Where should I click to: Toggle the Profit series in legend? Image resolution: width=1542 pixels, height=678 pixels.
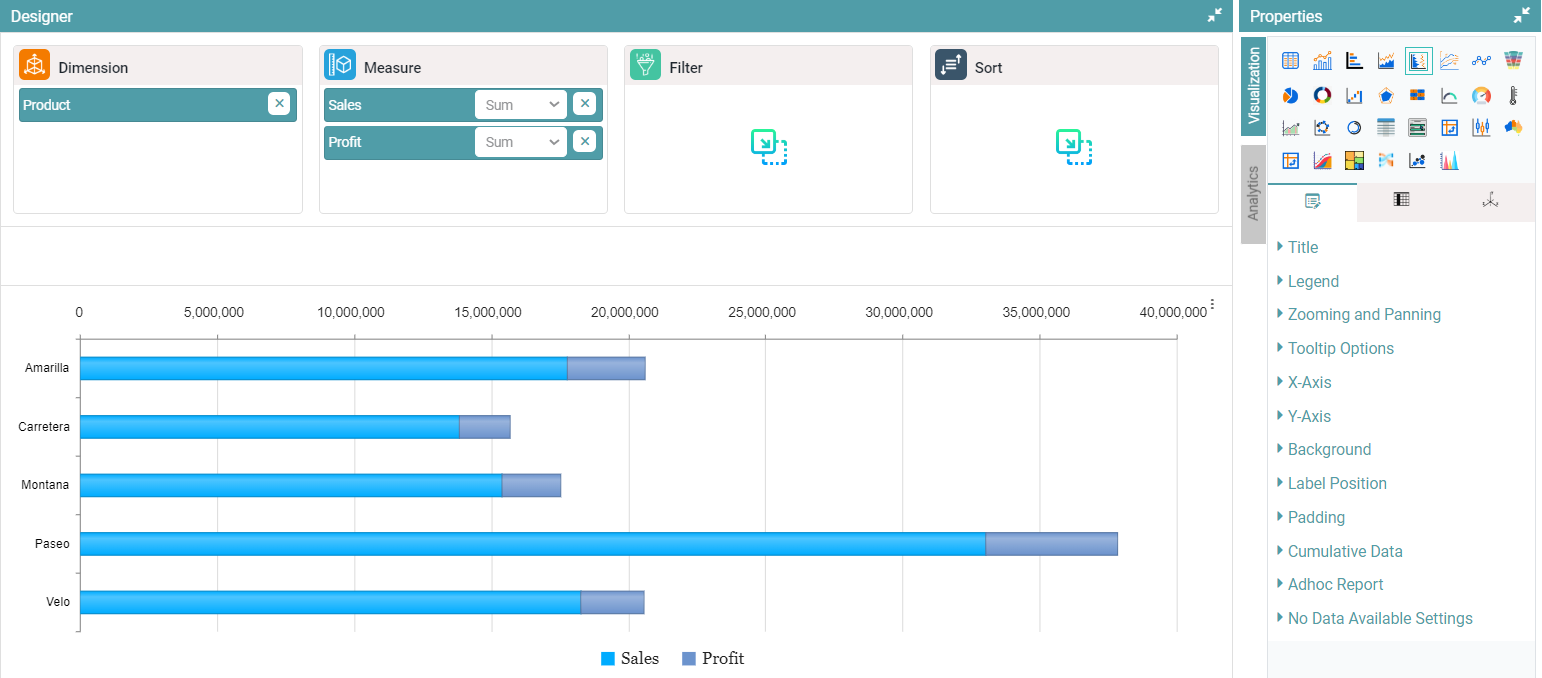(713, 658)
